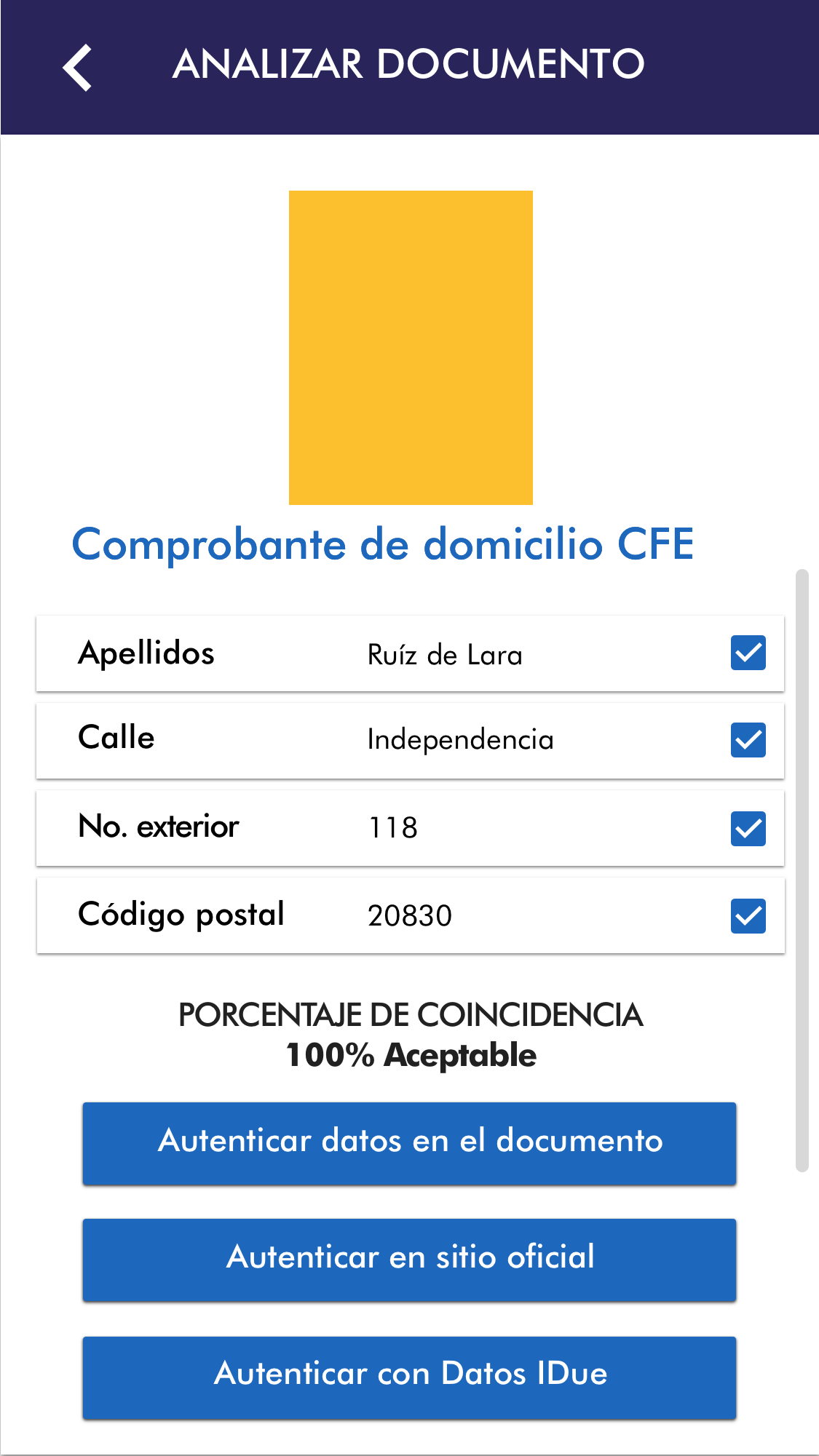The width and height of the screenshot is (819, 1456).
Task: Toggle the No. exterior checkbox
Action: (x=748, y=828)
